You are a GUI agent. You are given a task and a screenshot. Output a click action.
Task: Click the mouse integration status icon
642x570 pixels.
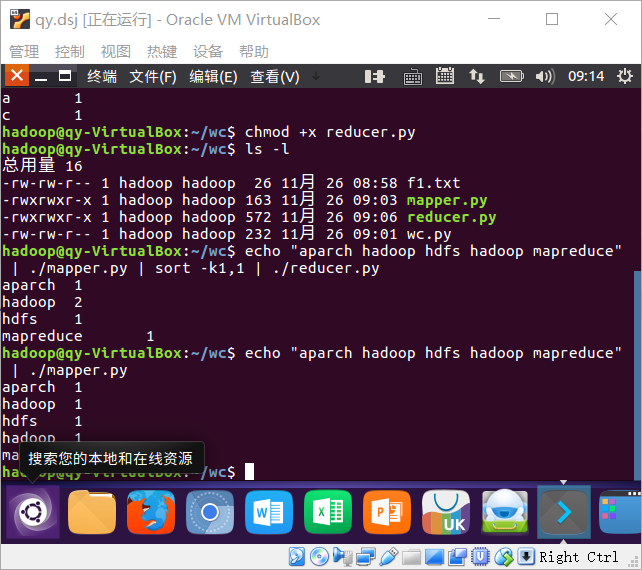click(504, 556)
